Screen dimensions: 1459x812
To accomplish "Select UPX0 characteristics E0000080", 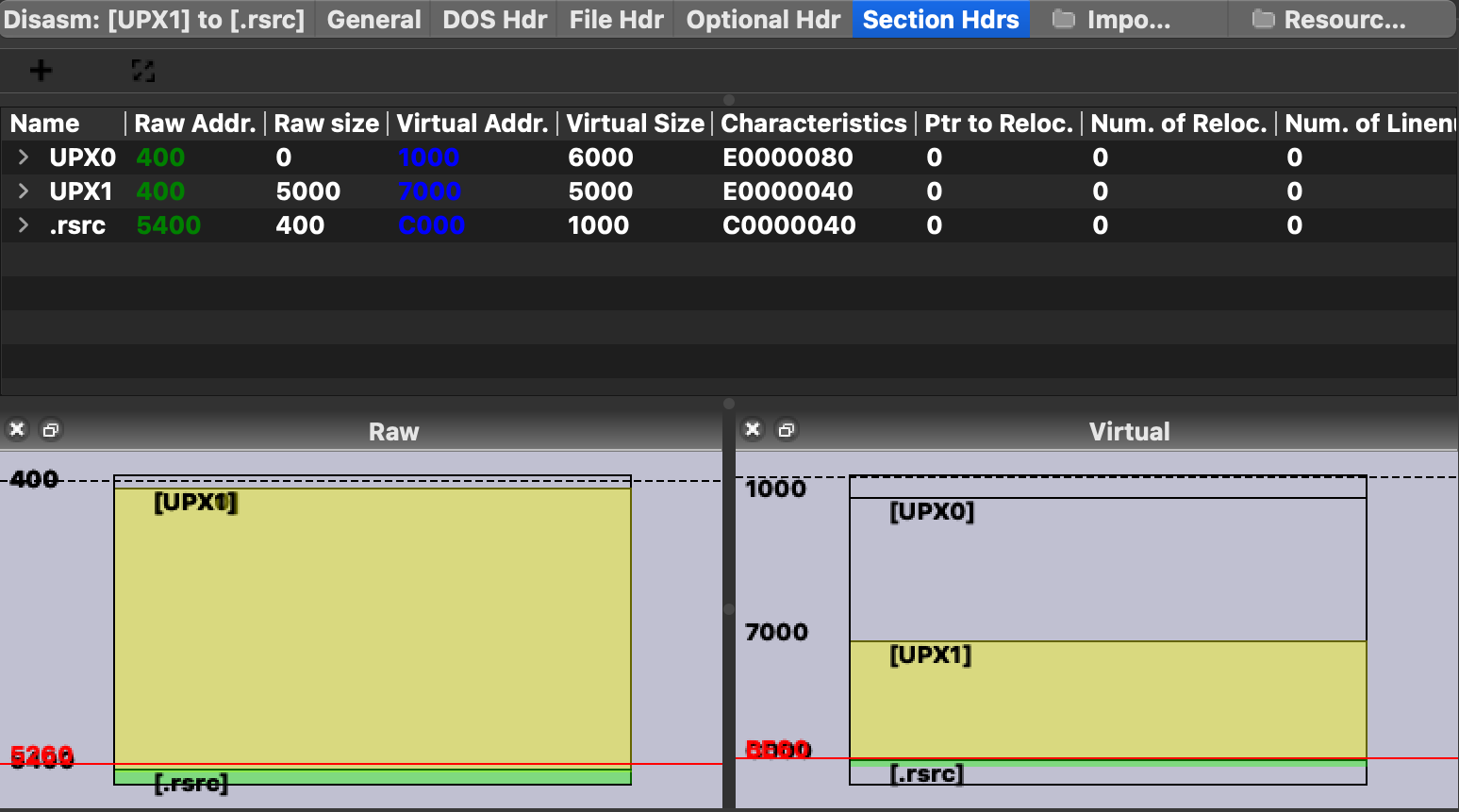I will [x=788, y=157].
